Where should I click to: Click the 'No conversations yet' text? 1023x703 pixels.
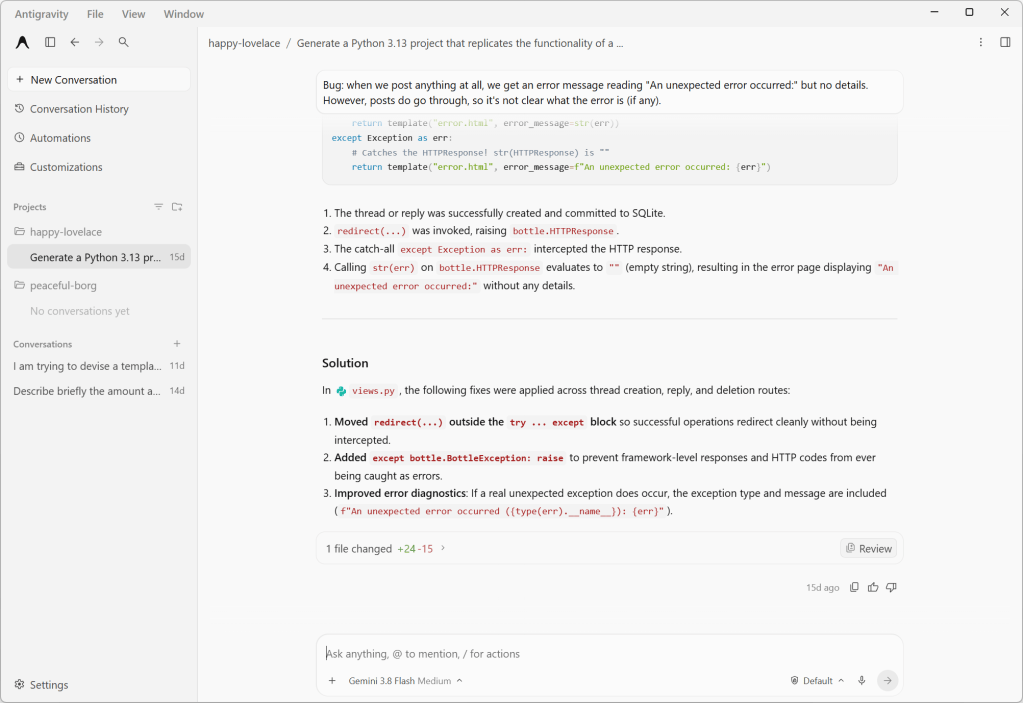click(80, 311)
